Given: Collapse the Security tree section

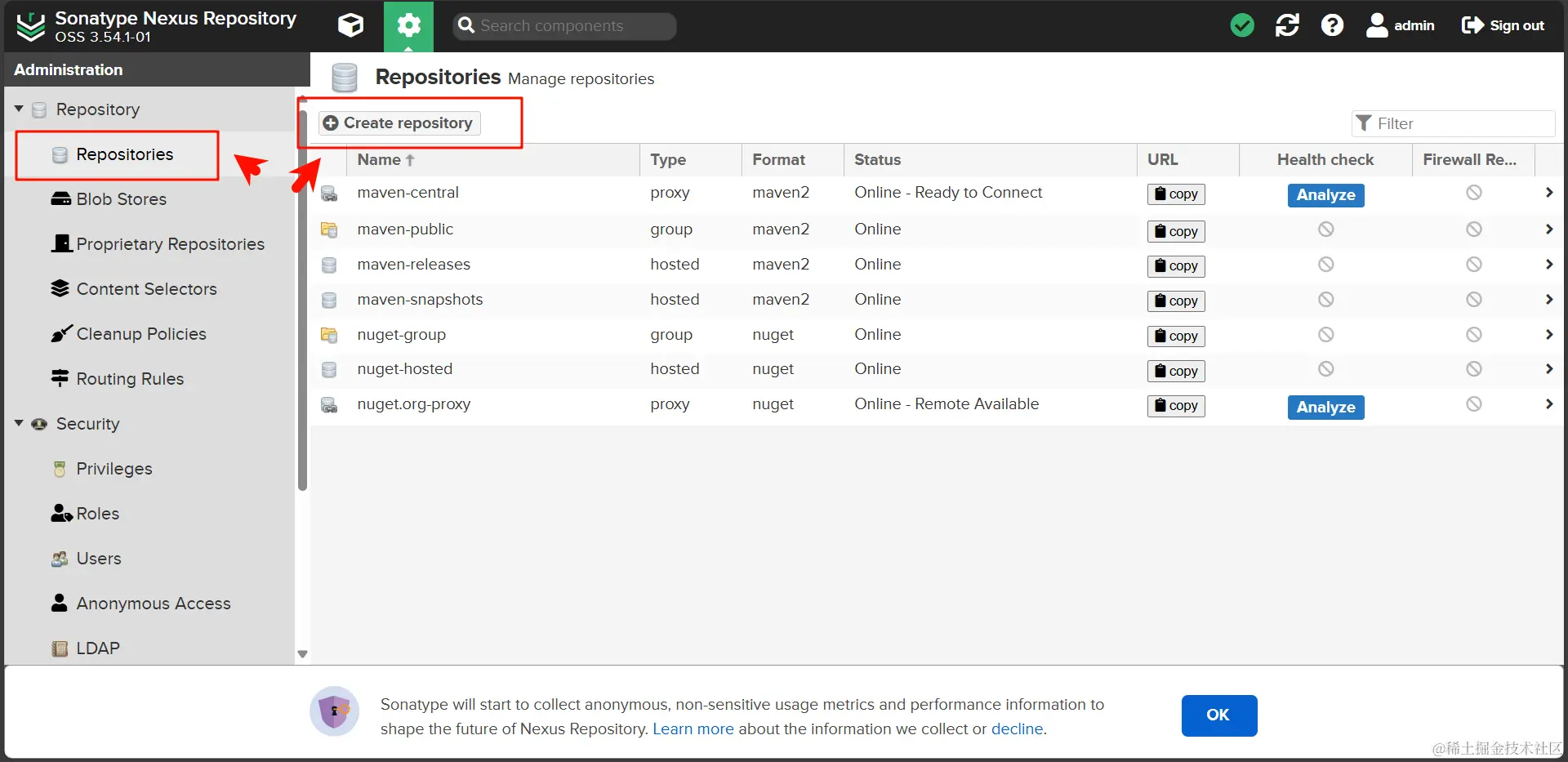Looking at the screenshot, I should tap(19, 423).
